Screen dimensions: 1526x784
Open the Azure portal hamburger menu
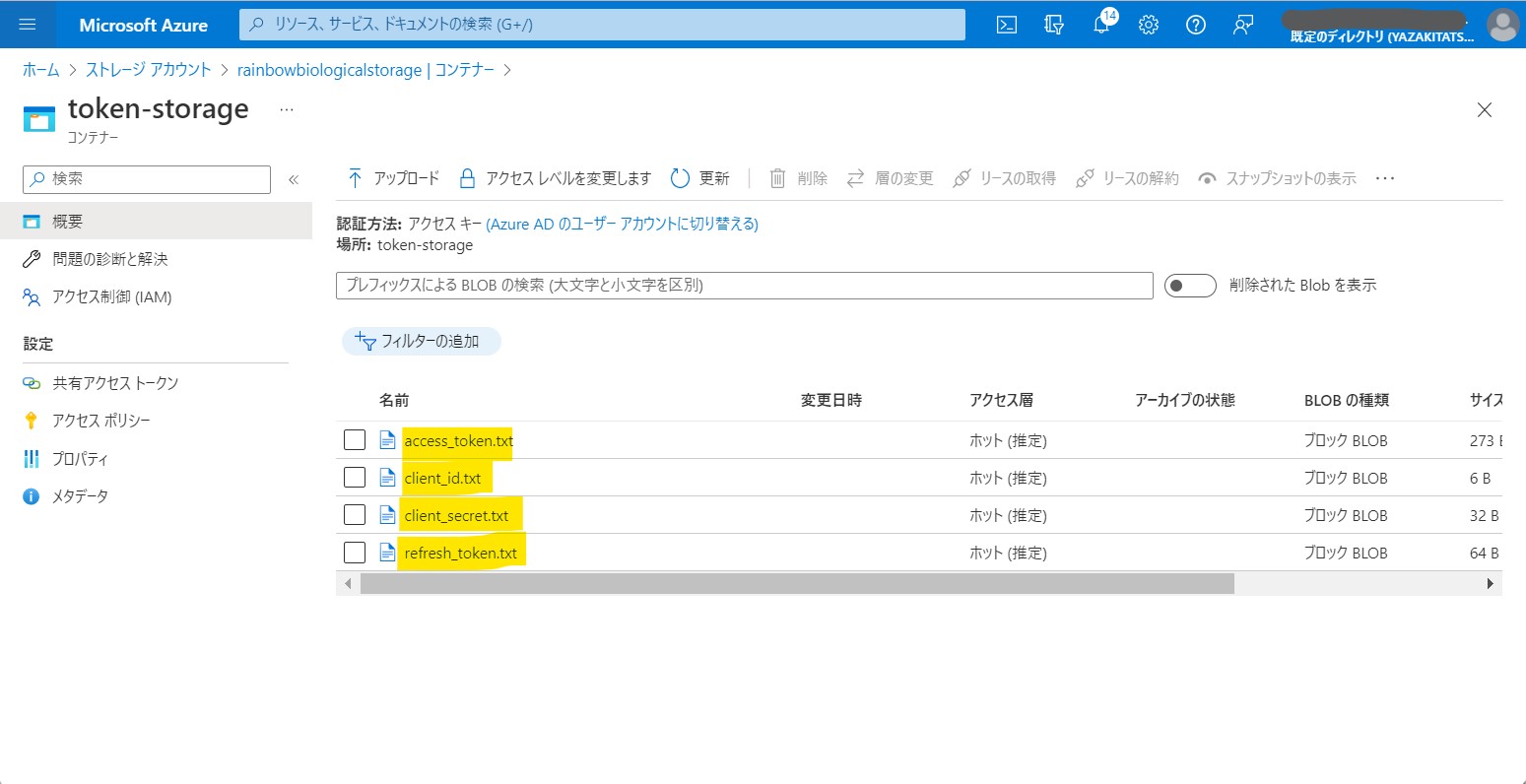click(28, 25)
